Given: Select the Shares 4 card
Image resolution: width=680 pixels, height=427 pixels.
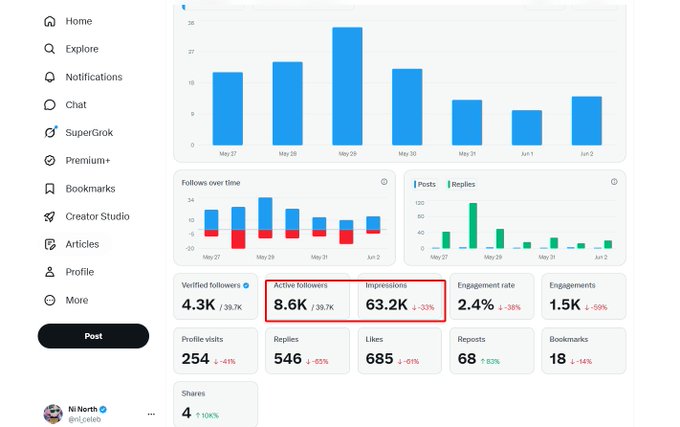Looking at the screenshot, I should 216,404.
